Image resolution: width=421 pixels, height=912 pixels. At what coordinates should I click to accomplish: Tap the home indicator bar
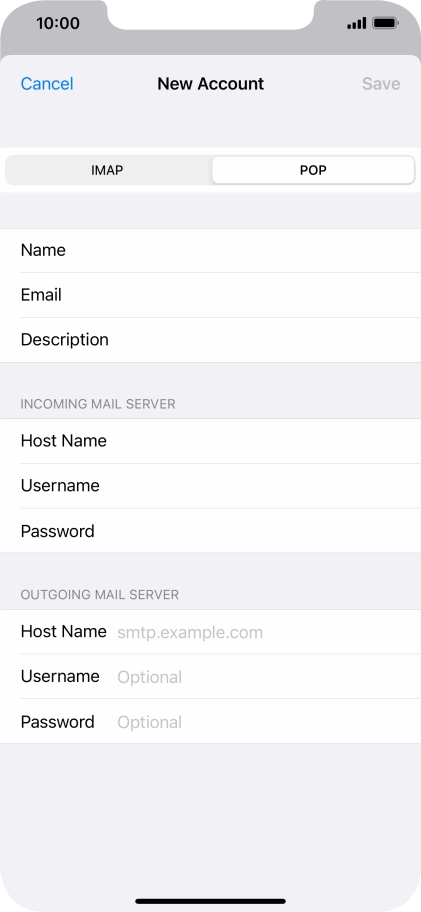point(210,901)
